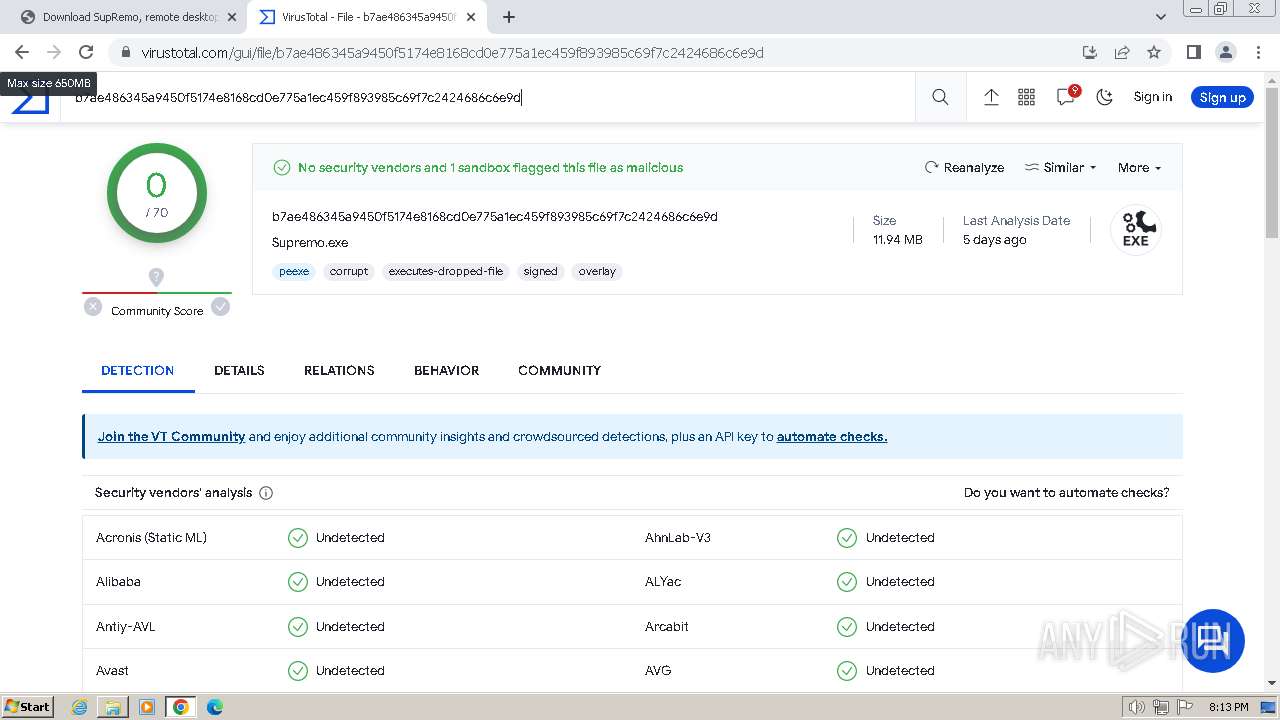Click the Supremo.exe file name

[310, 243]
